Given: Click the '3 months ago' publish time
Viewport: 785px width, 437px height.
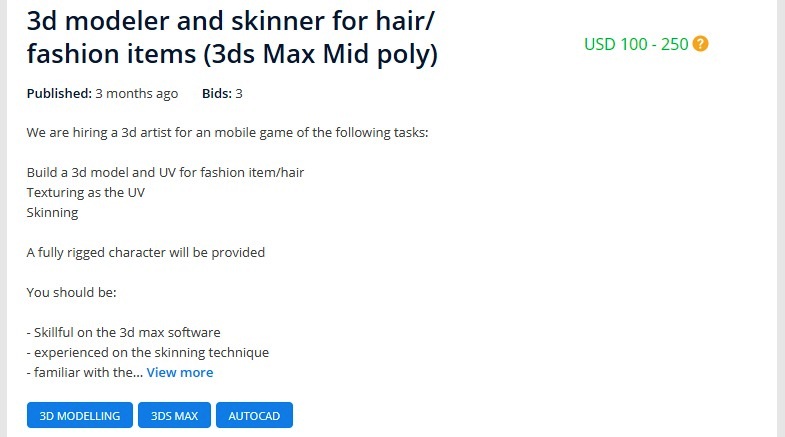Looking at the screenshot, I should point(137,94).
